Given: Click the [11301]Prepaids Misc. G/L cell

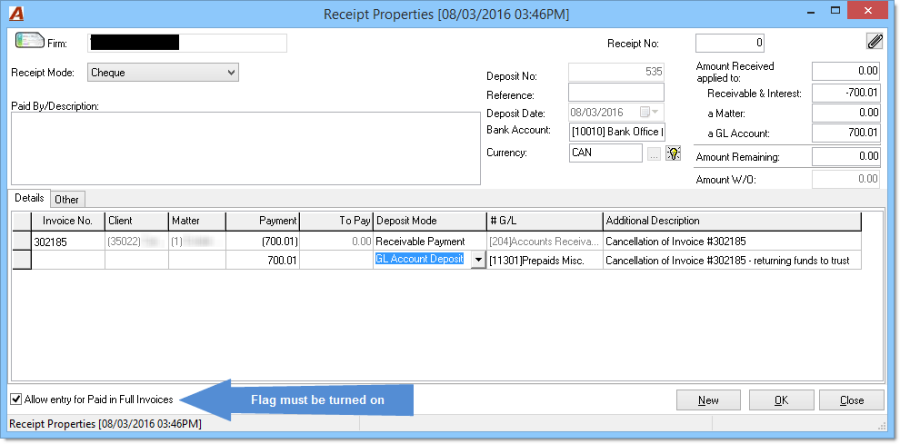Looking at the screenshot, I should (545, 260).
